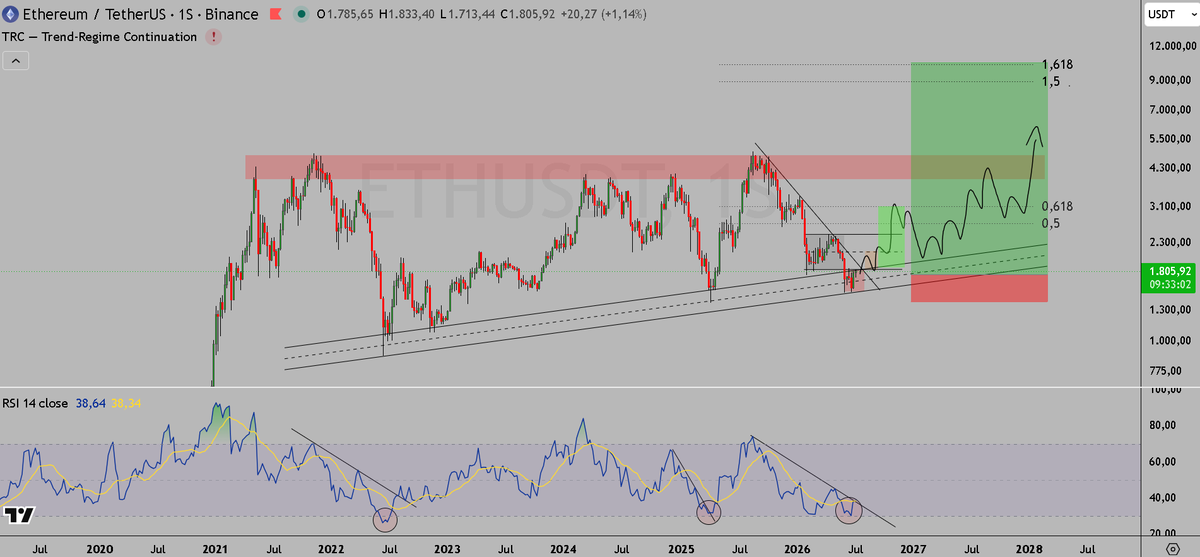The width and height of the screenshot is (1200, 557).
Task: Click the current price label 1.805,92
Action: click(1168, 270)
